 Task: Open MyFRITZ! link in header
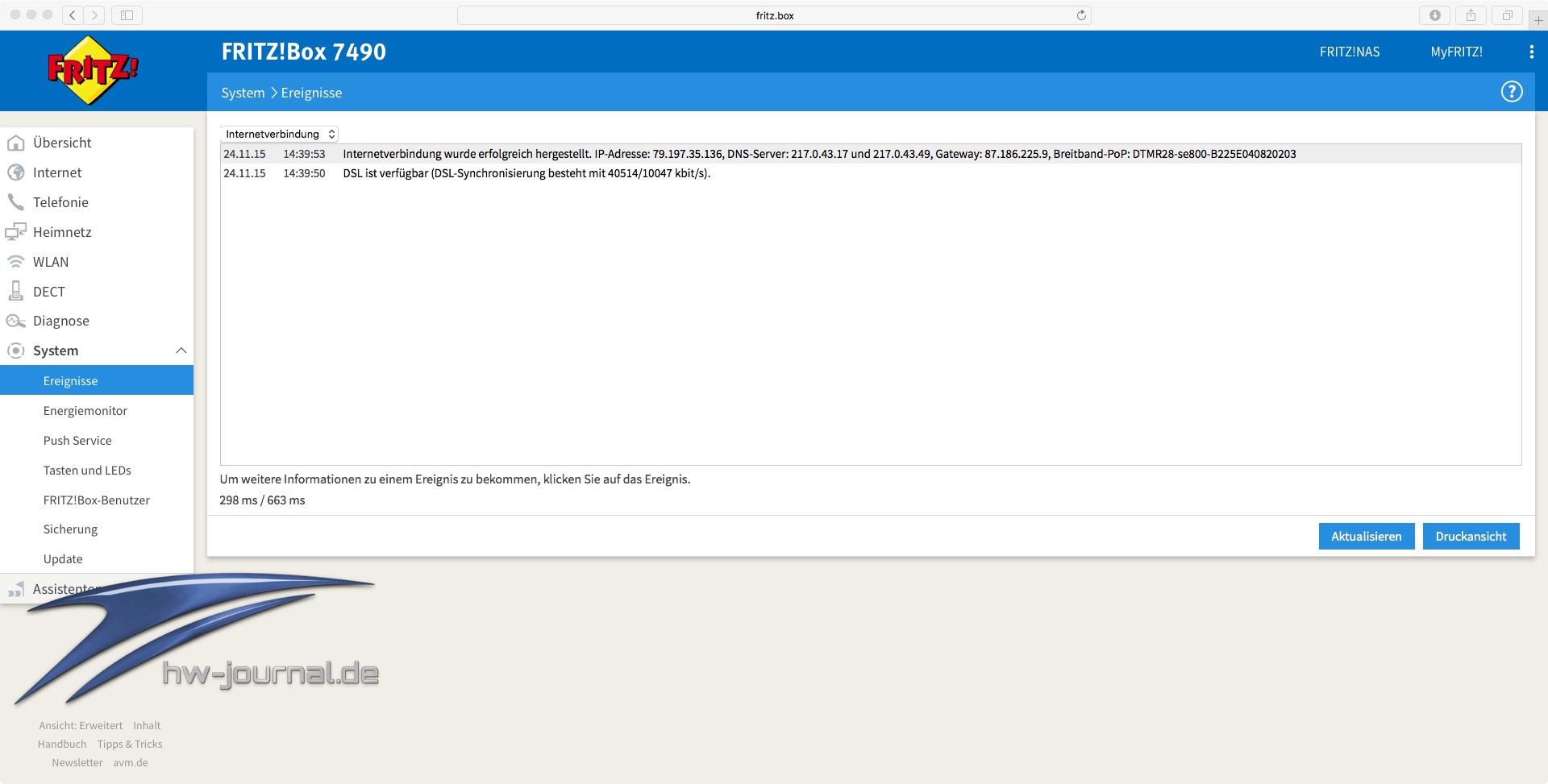coord(1456,52)
